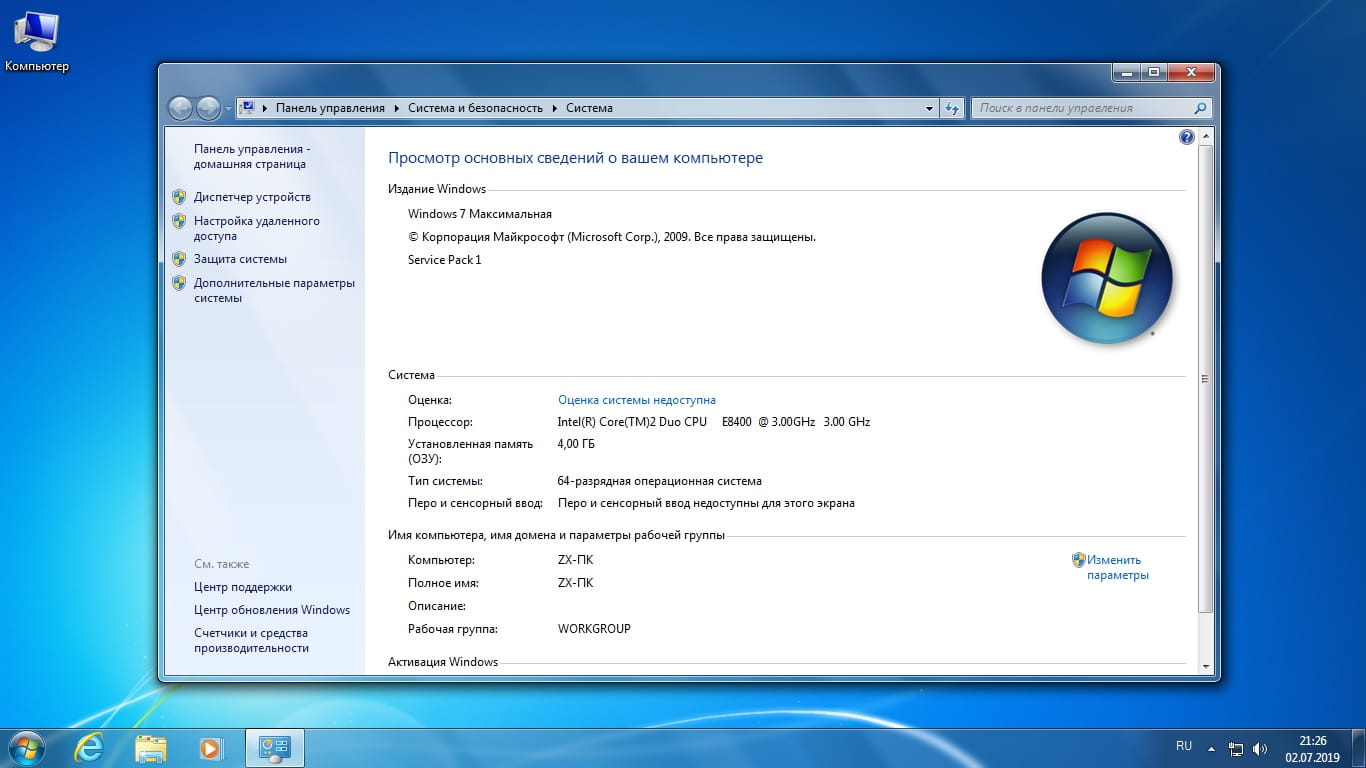Select Система и безопасность breadcrumb

[475, 108]
